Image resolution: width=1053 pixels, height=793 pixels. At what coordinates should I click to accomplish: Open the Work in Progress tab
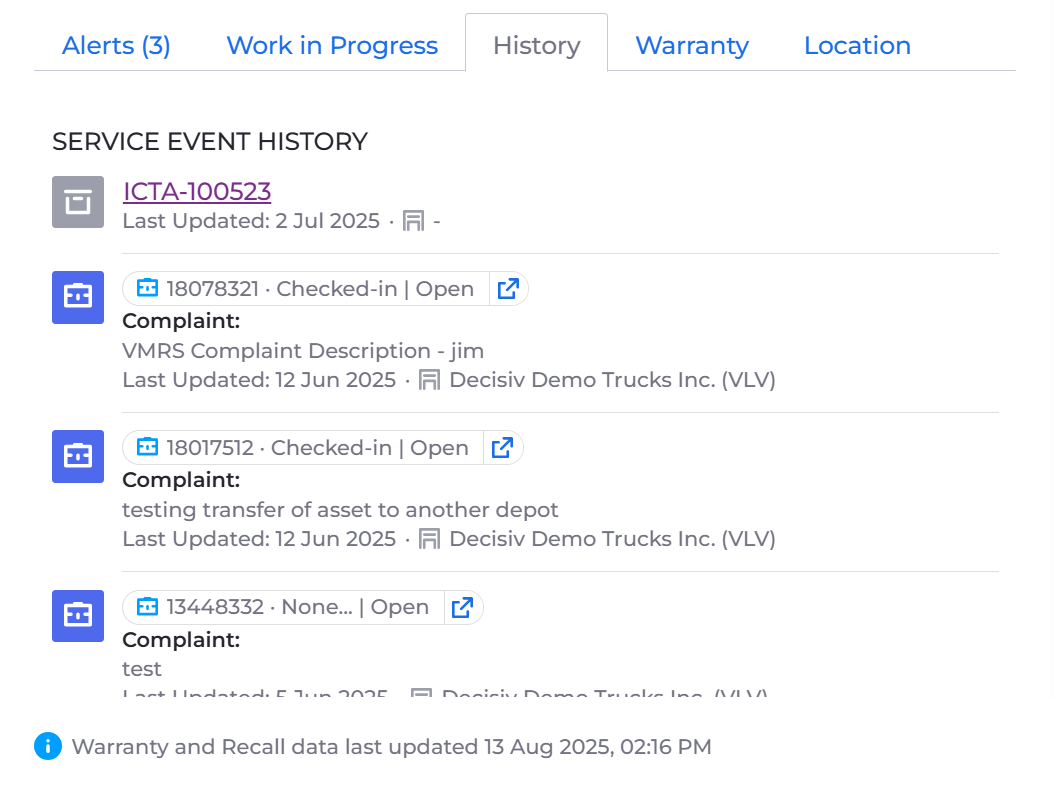(332, 46)
